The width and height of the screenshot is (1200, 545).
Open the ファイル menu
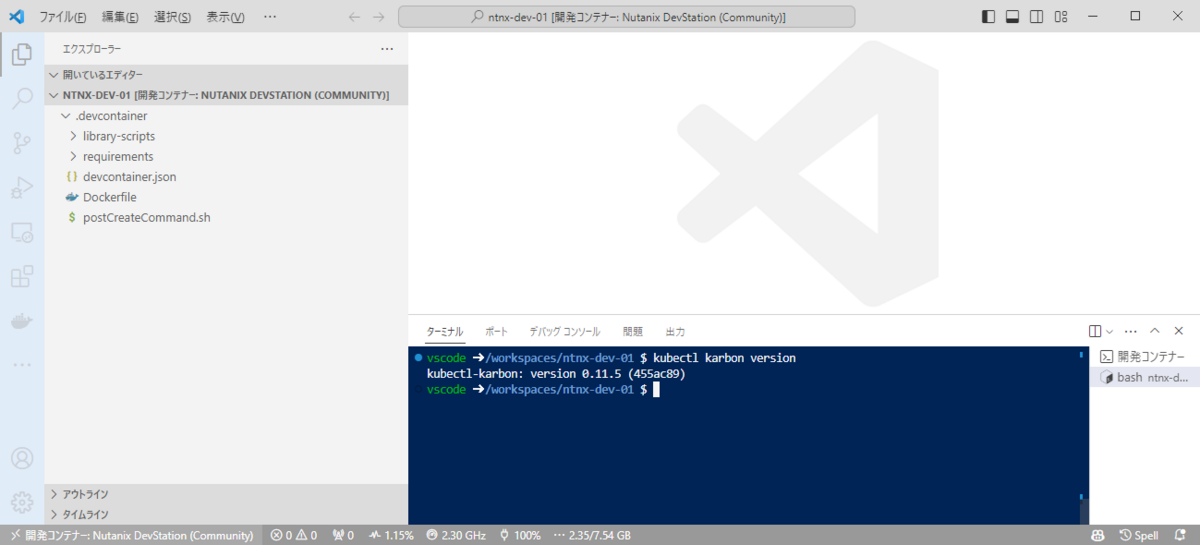tap(62, 17)
